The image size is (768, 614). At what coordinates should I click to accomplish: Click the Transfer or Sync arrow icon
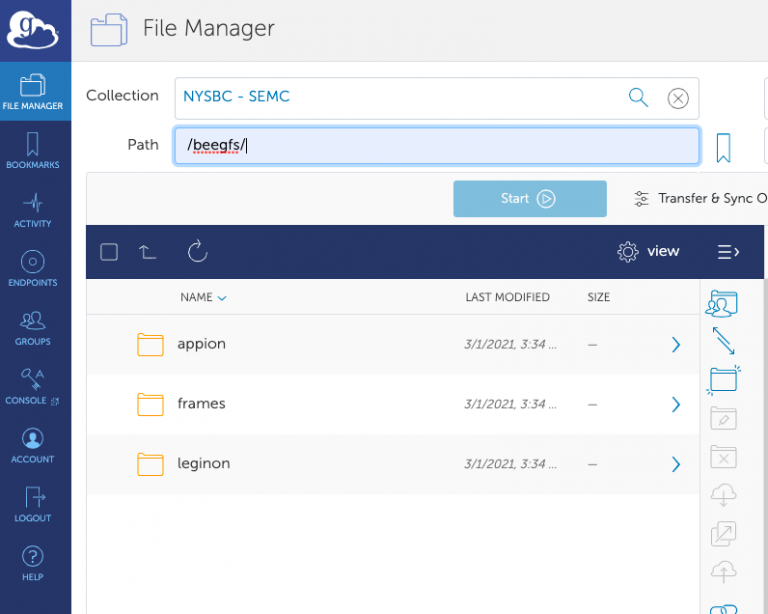point(723,340)
